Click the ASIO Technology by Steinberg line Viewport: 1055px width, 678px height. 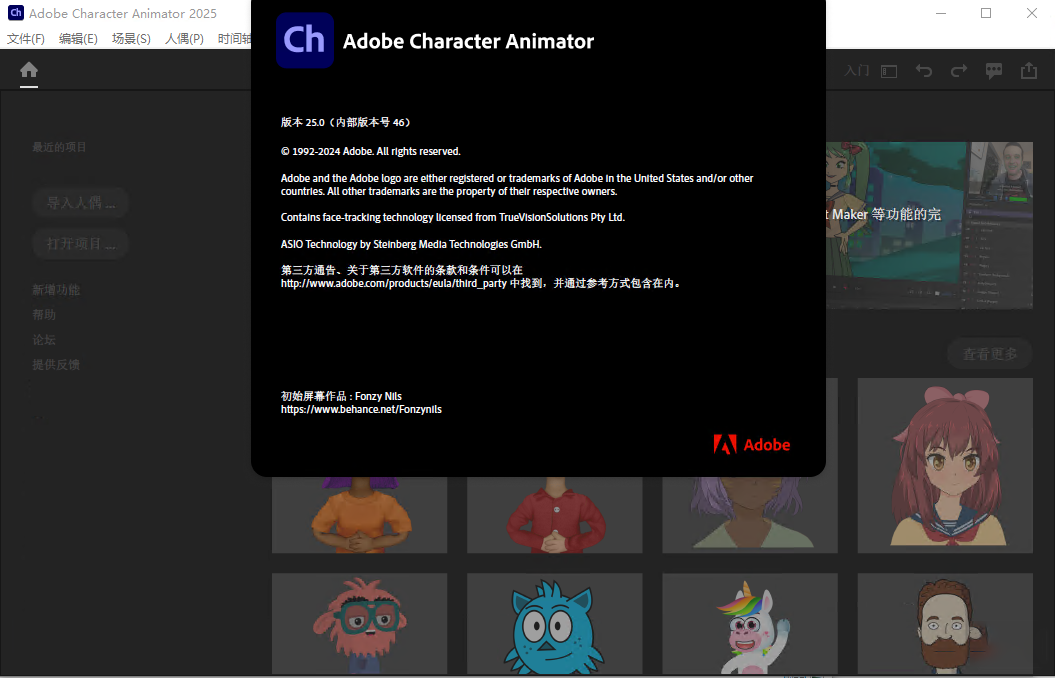(x=411, y=244)
